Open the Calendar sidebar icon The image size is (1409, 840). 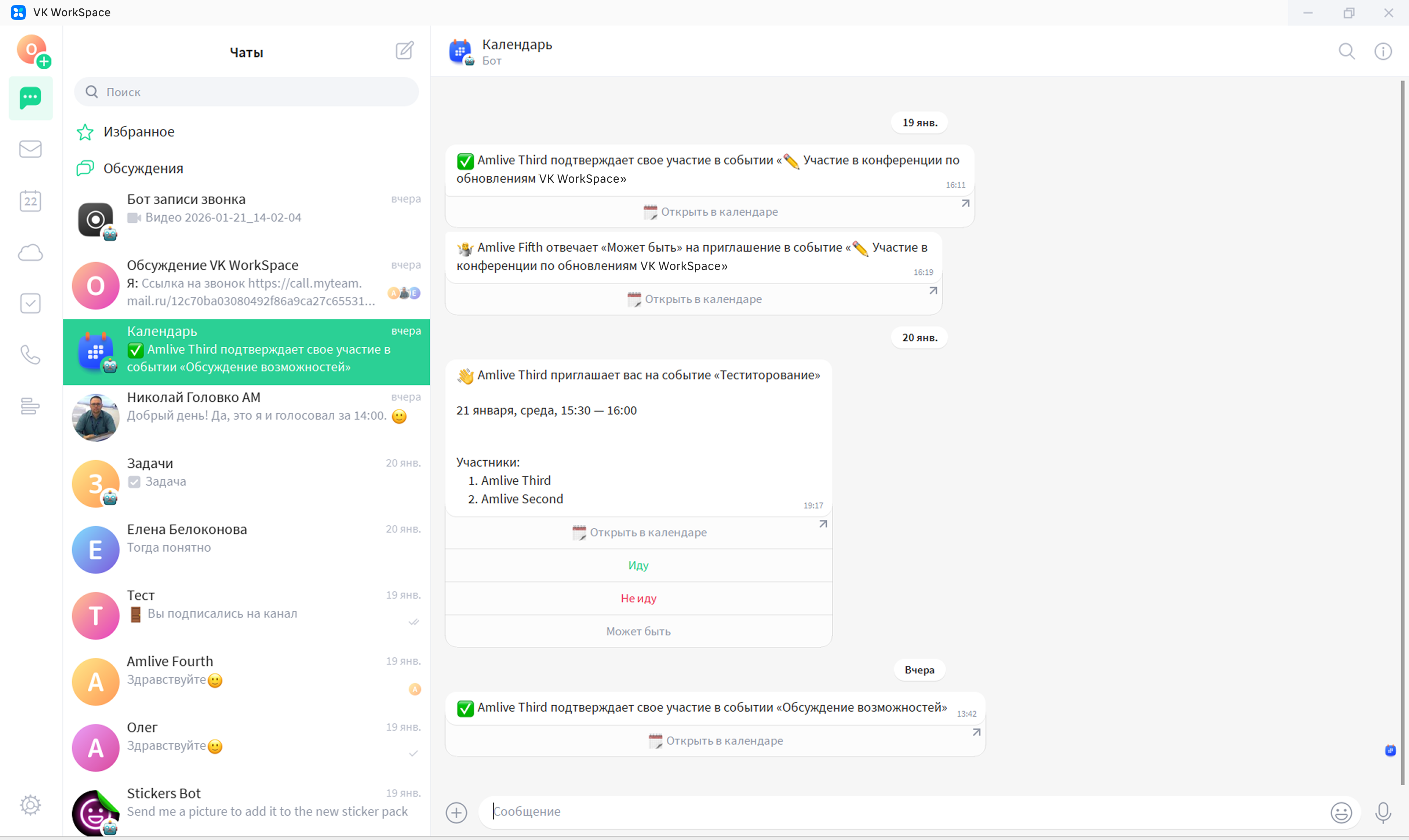[x=30, y=200]
